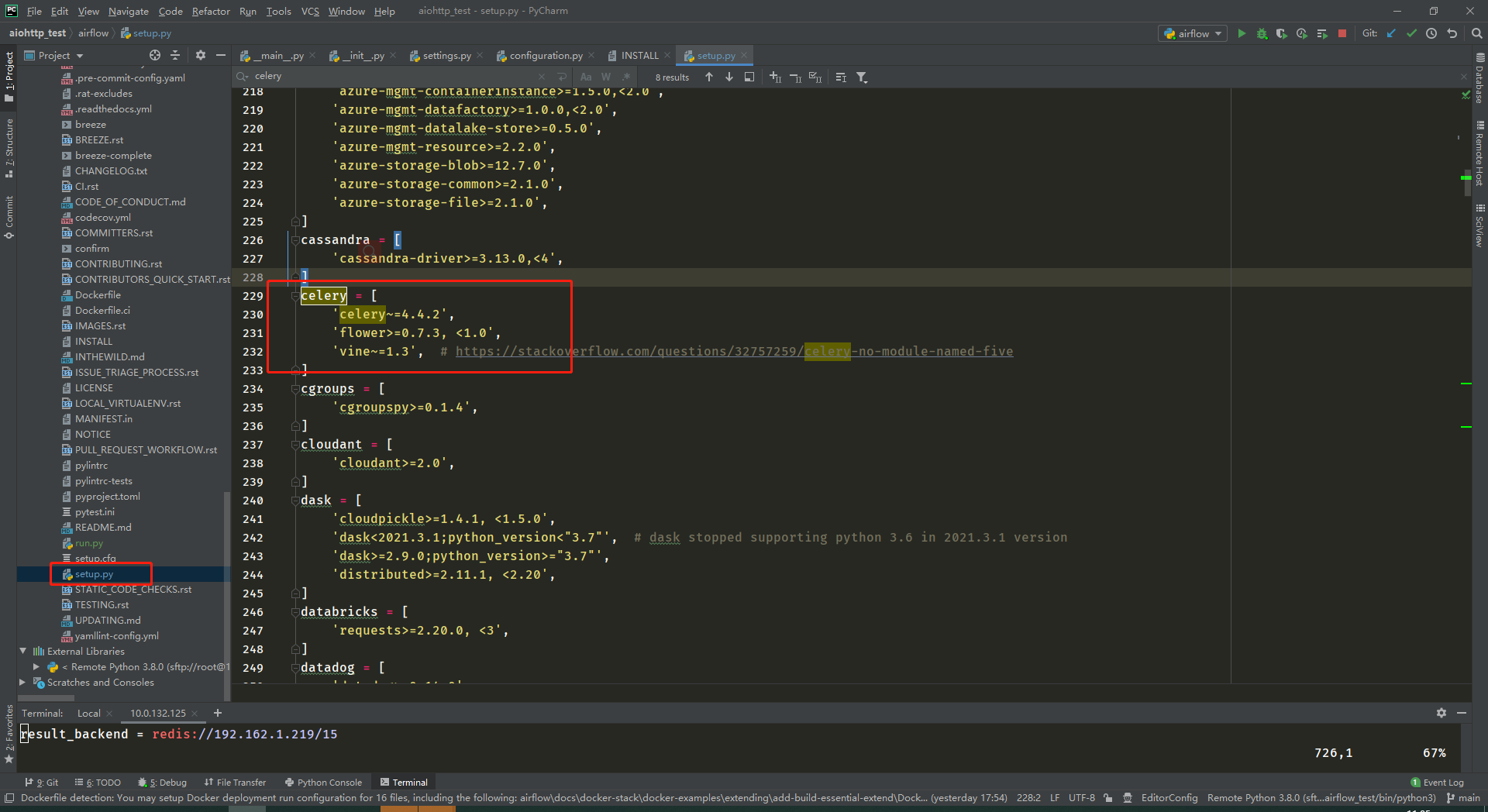The image size is (1488, 812).
Task: Fold the dask list block
Action: pyautogui.click(x=294, y=501)
